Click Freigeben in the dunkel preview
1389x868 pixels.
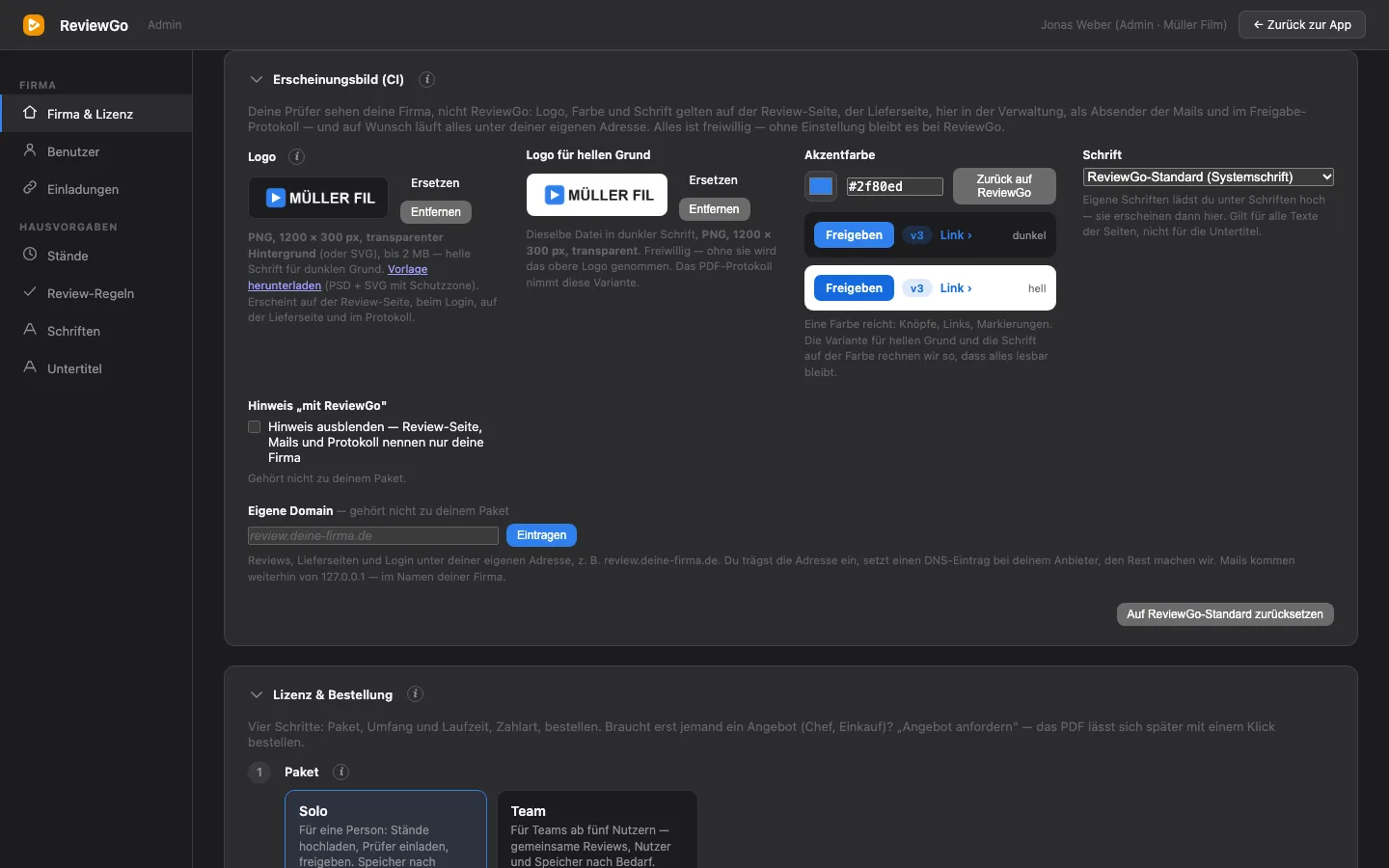(x=854, y=235)
